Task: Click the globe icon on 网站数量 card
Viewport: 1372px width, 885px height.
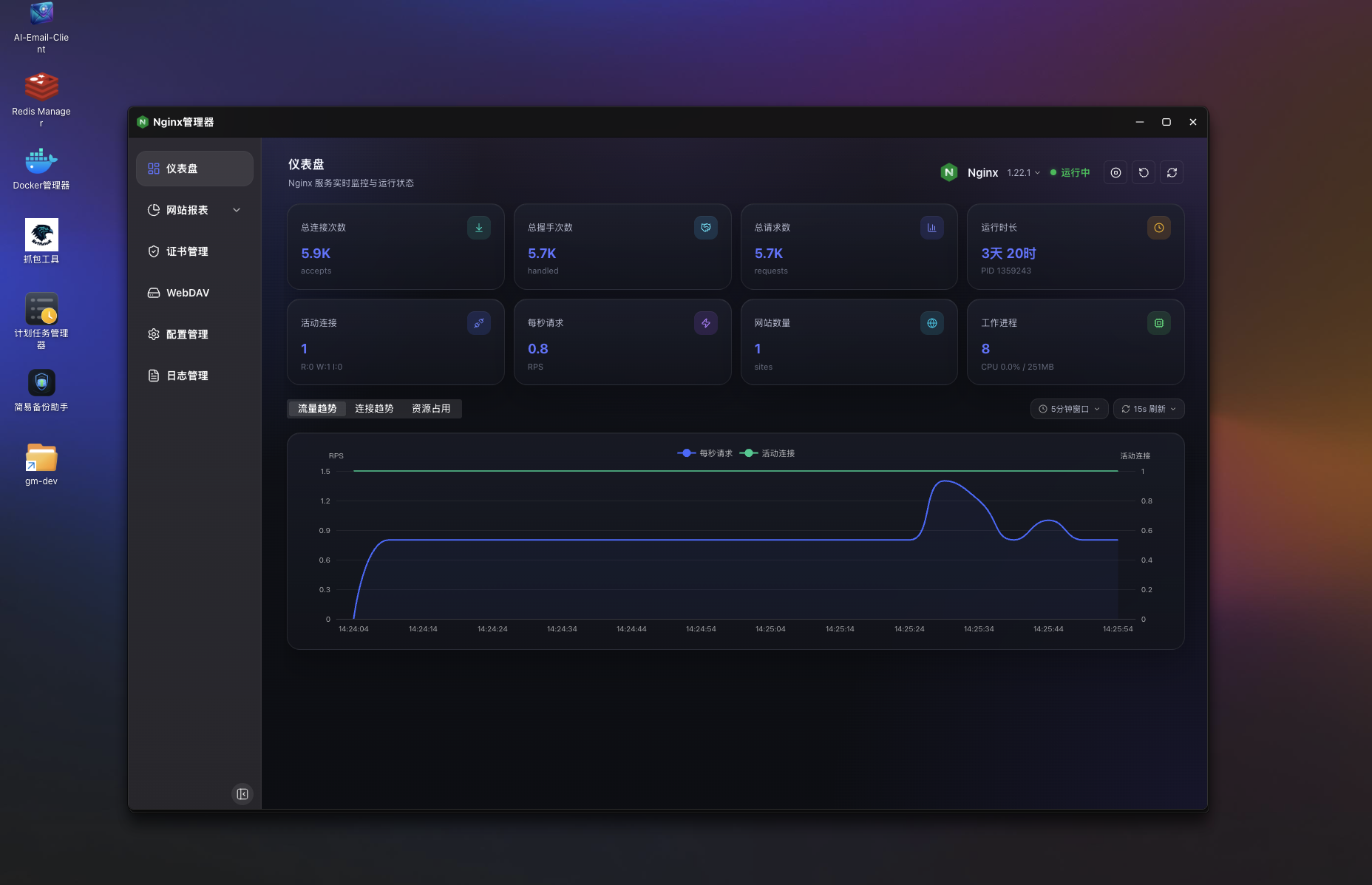Action: (x=932, y=323)
